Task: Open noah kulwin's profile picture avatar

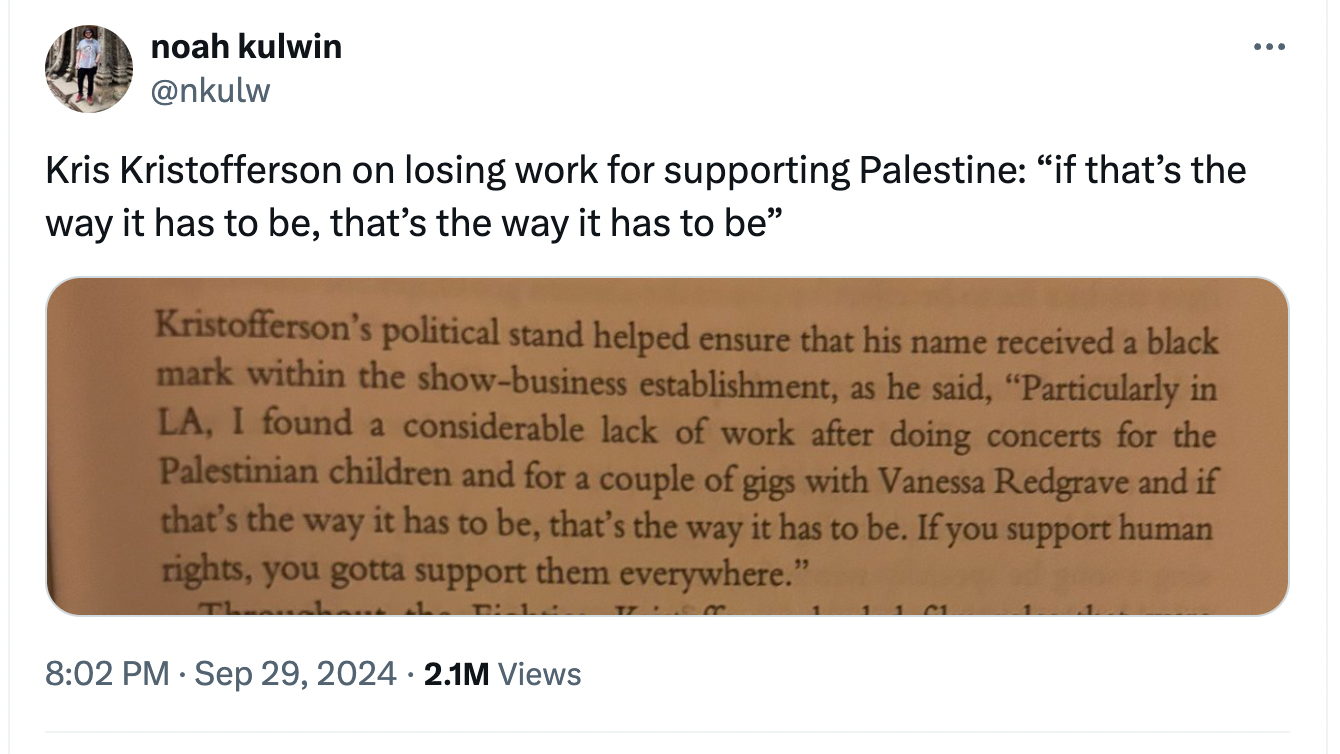Action: click(x=89, y=69)
